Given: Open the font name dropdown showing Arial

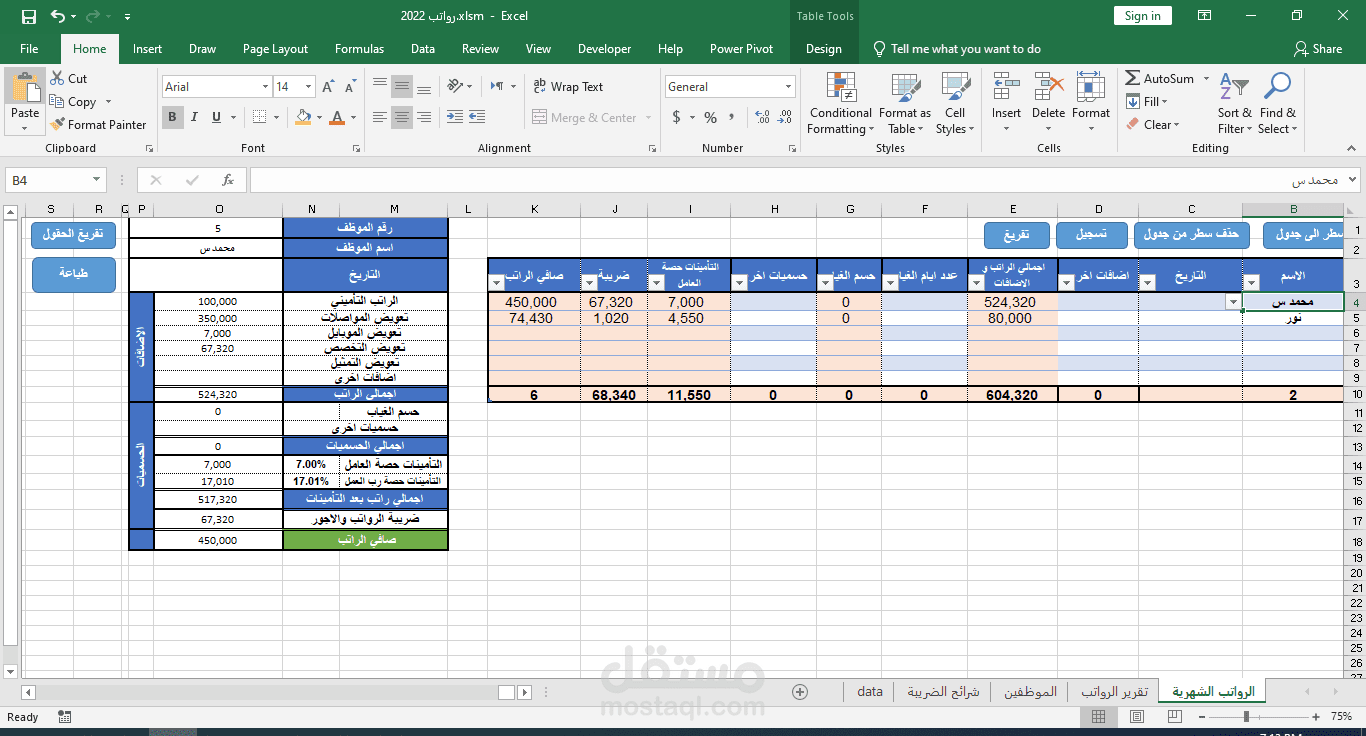Looking at the screenshot, I should point(266,87).
